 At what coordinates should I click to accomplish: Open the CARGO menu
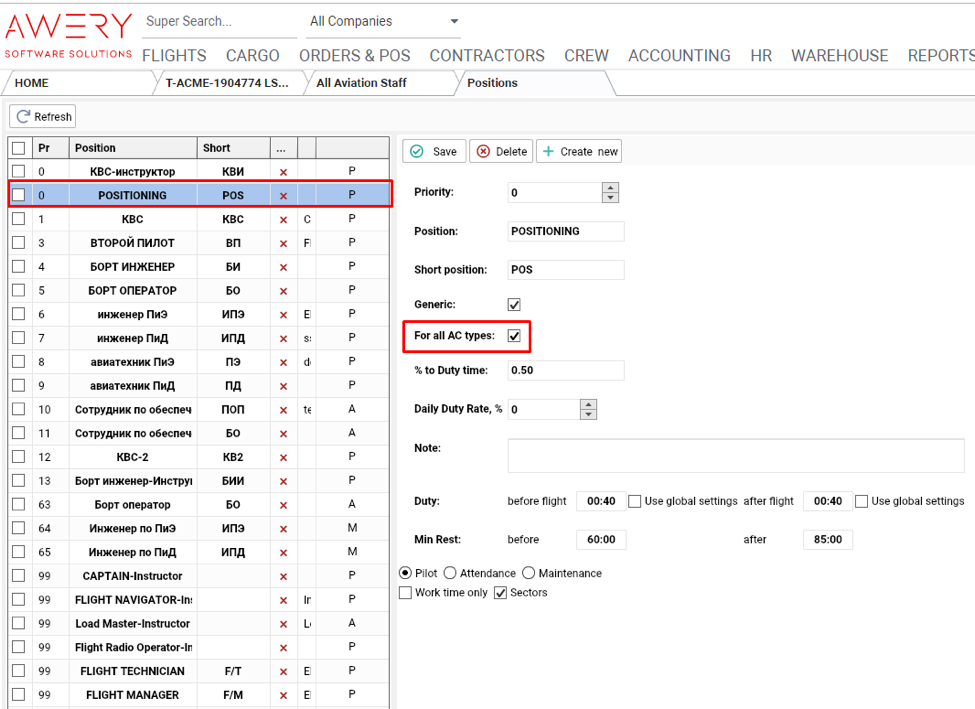click(x=252, y=56)
